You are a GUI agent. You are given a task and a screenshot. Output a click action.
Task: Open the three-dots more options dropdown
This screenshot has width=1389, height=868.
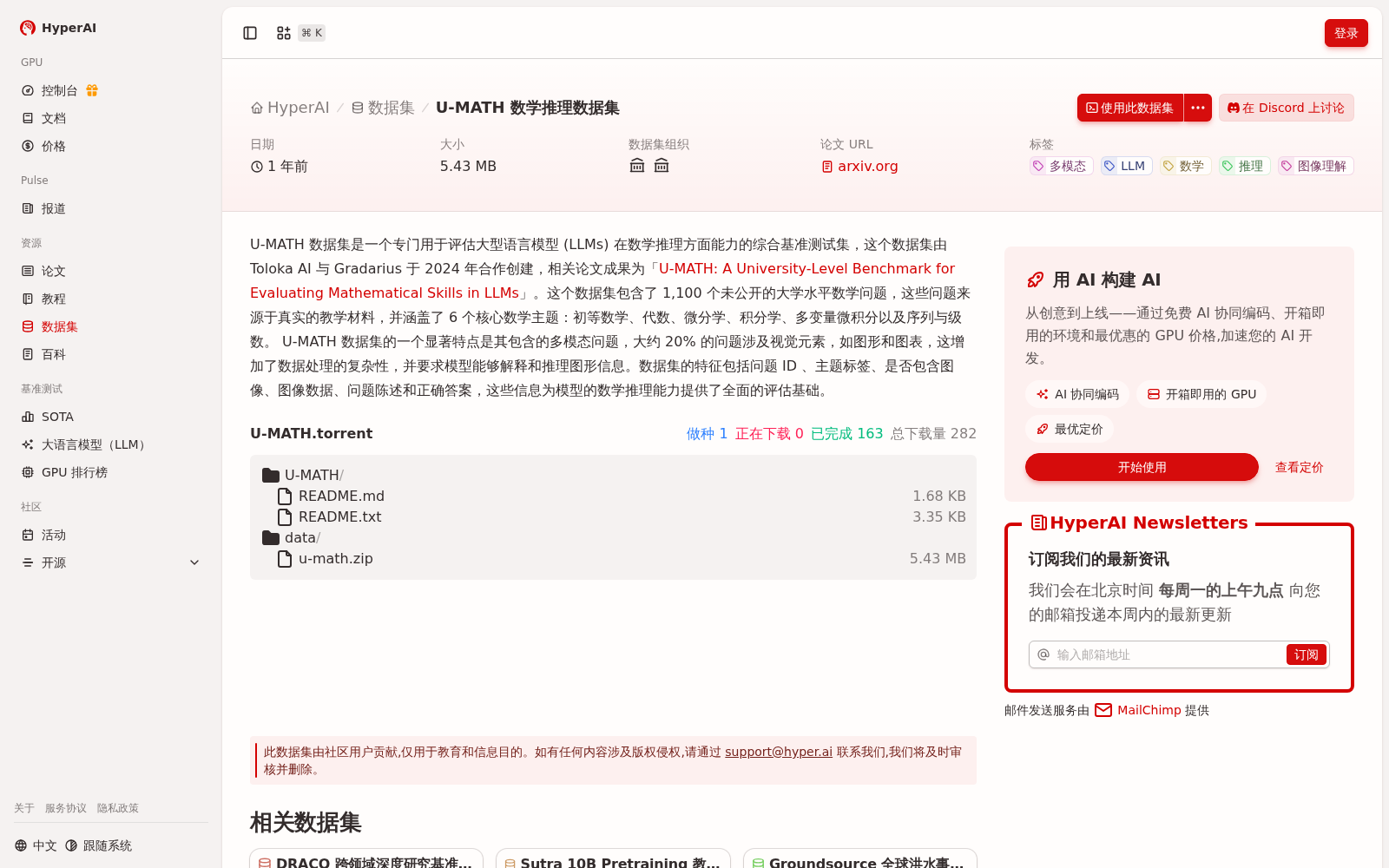click(x=1198, y=108)
